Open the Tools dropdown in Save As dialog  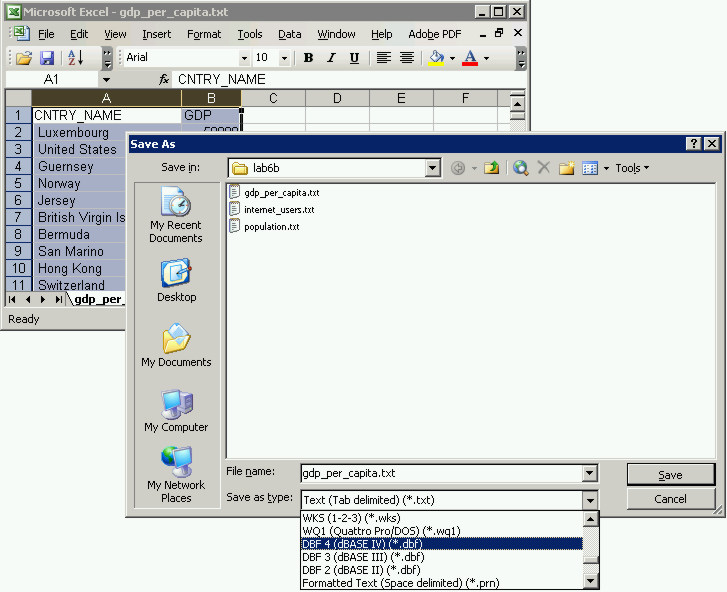pos(632,168)
